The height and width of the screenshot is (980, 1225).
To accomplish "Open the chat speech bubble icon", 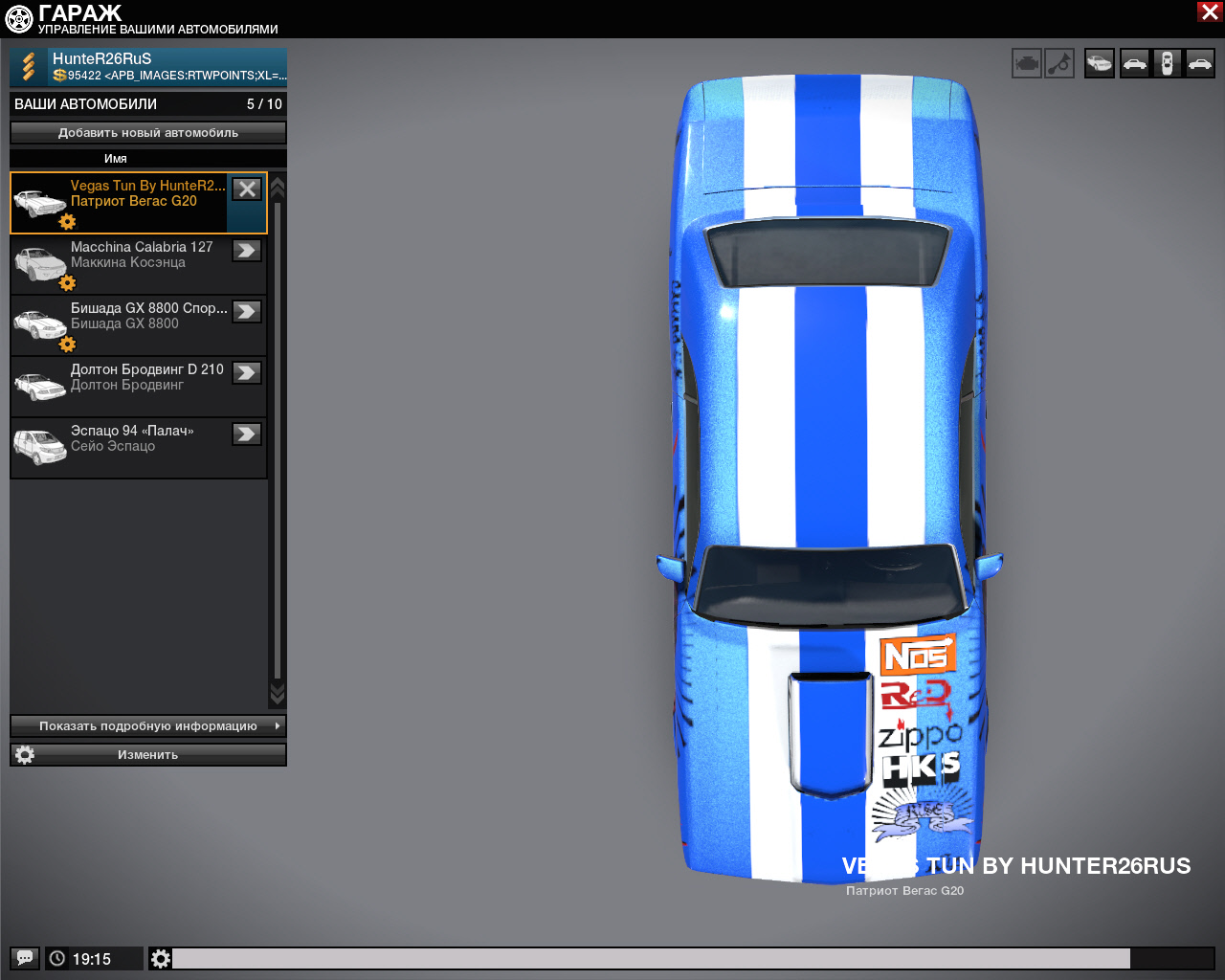I will 25,958.
